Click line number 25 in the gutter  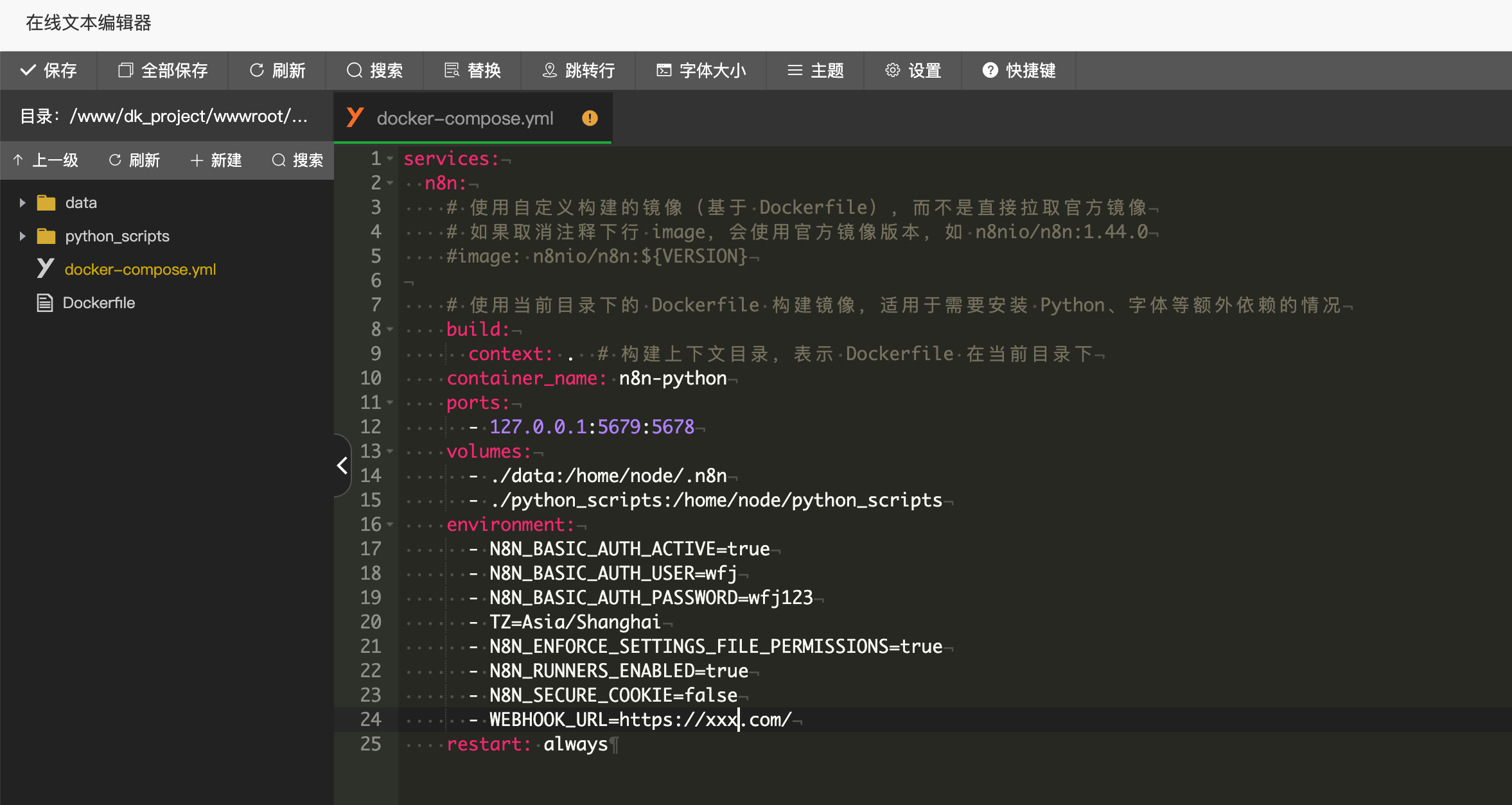[x=371, y=744]
